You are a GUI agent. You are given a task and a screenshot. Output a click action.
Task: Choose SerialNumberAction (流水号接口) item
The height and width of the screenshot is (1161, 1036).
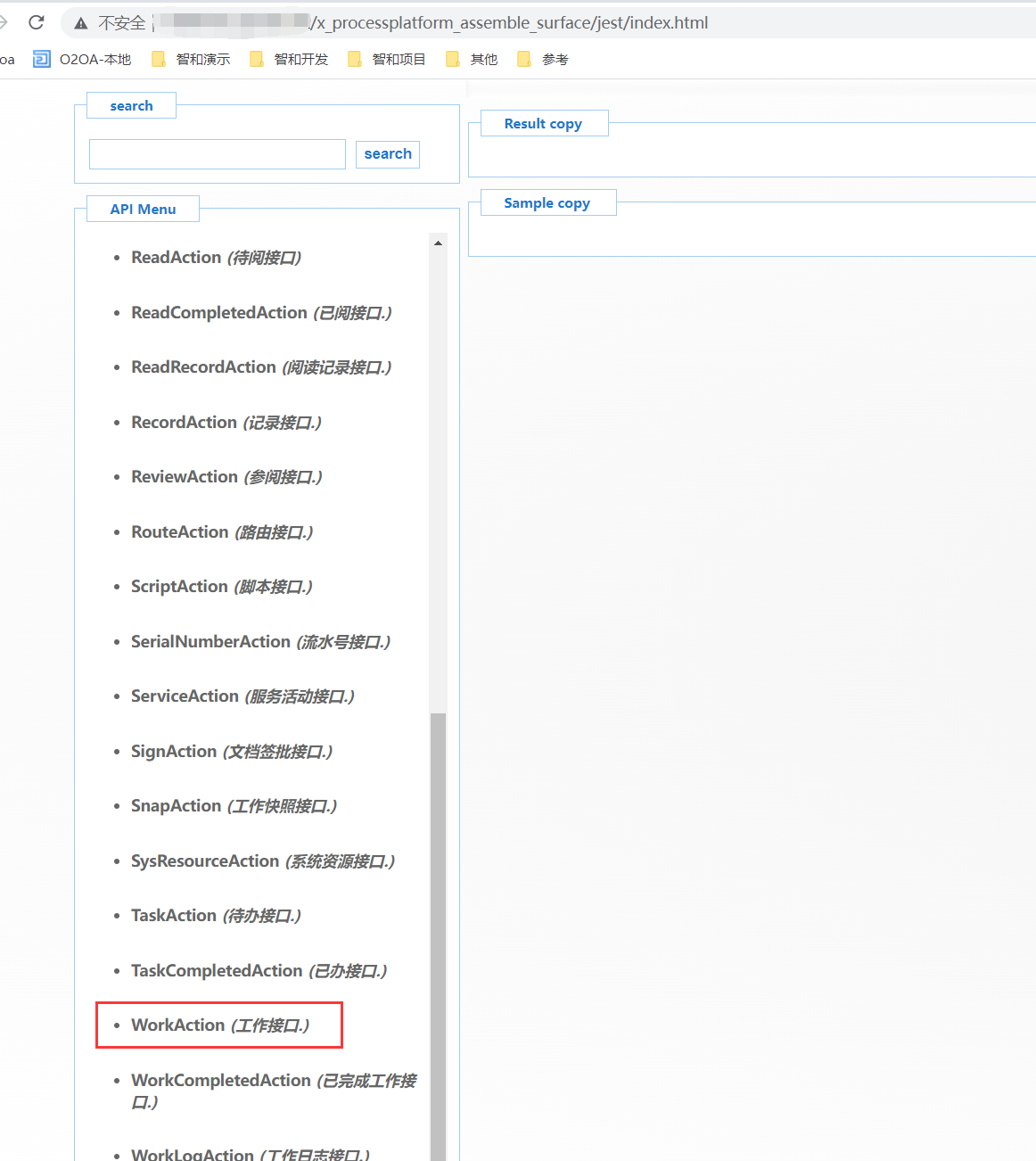[260, 642]
